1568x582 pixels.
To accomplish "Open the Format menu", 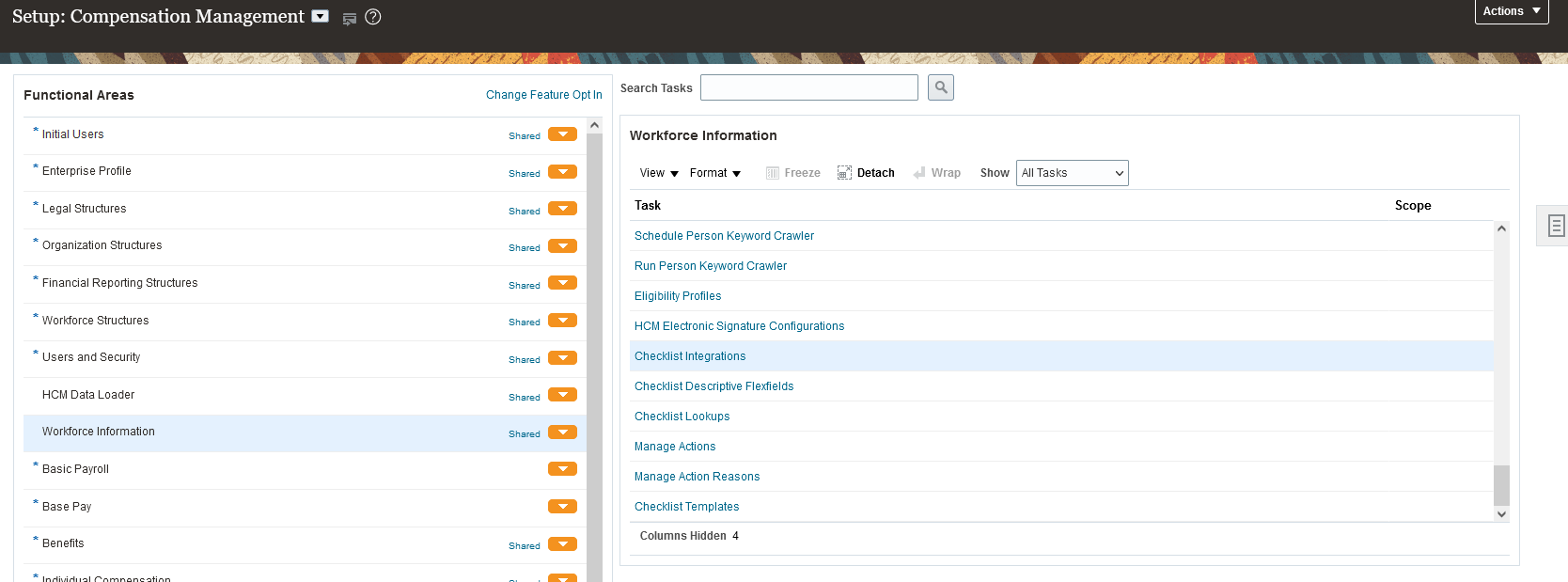I will [715, 173].
